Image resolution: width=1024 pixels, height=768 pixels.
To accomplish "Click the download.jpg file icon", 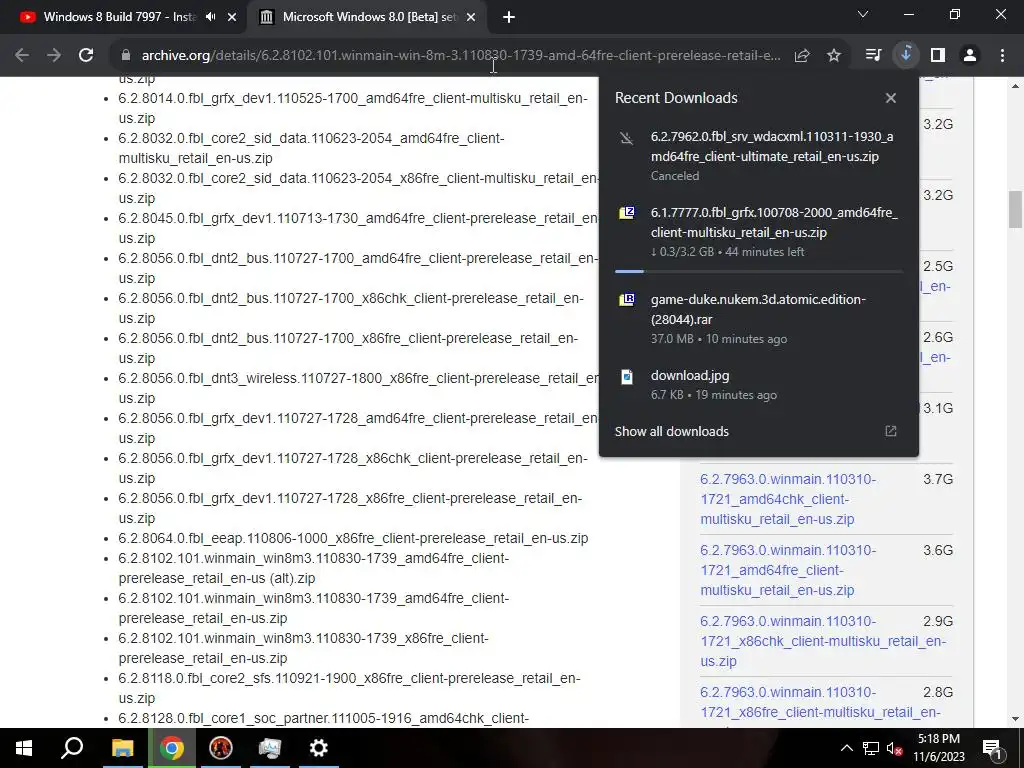I will 627,377.
